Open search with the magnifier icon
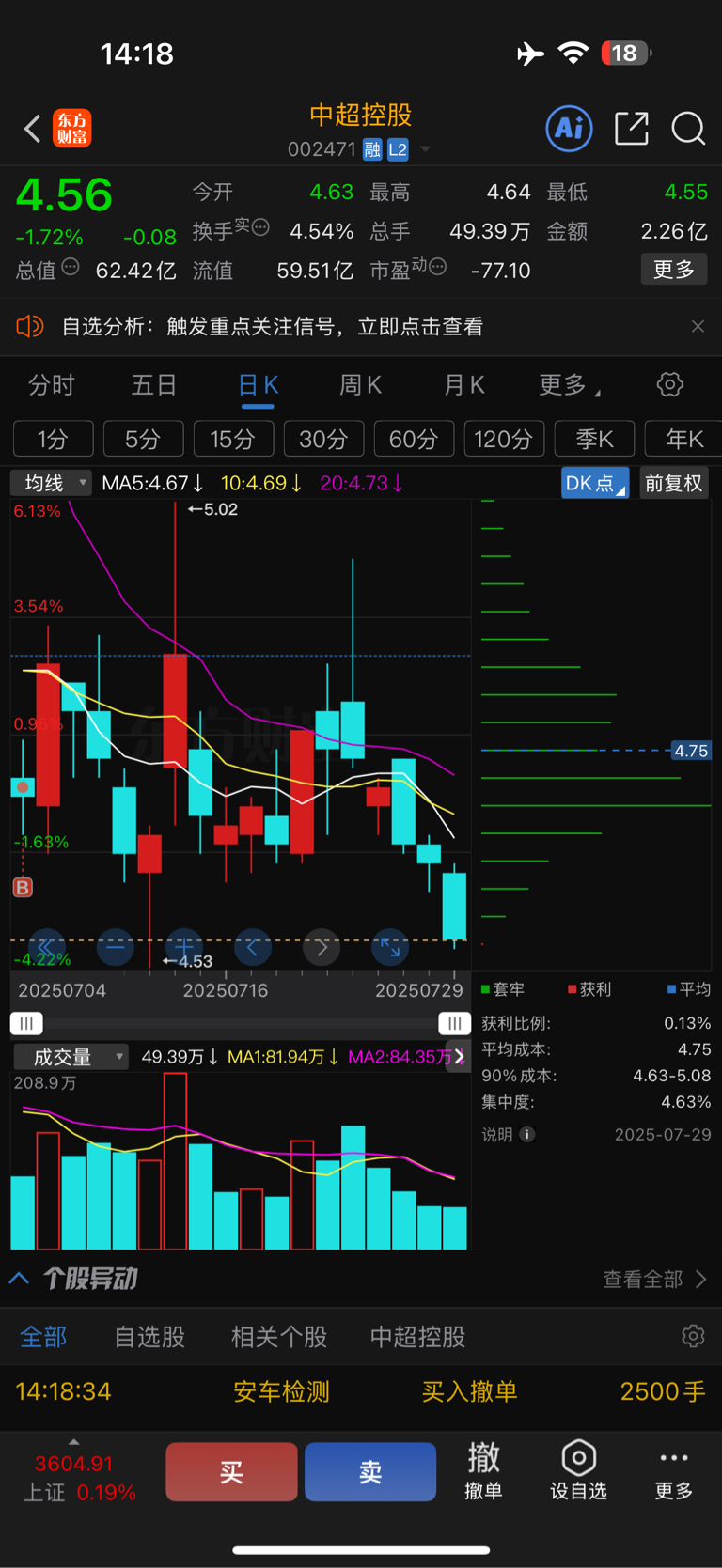 click(689, 129)
